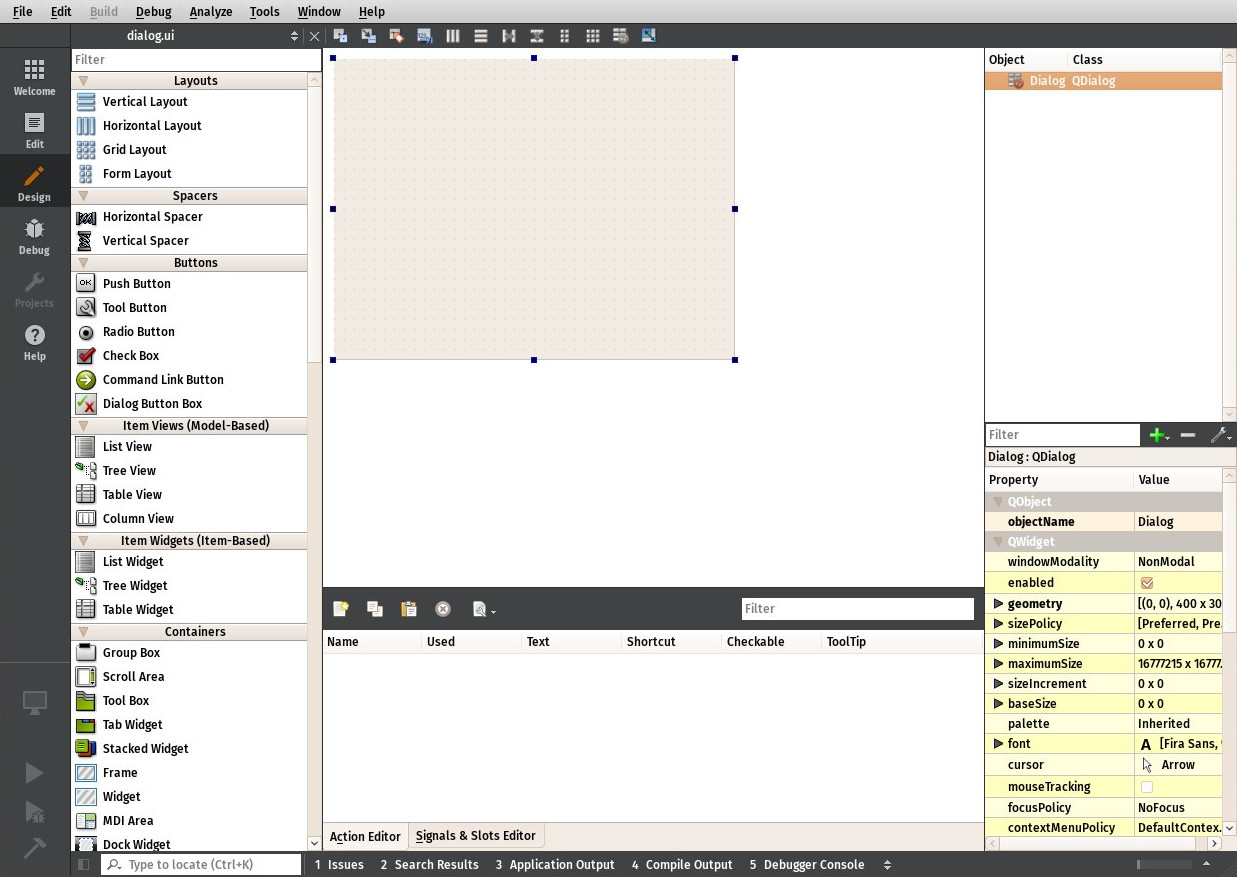1237x877 pixels.
Task: Open the Debug menu
Action: (x=153, y=11)
